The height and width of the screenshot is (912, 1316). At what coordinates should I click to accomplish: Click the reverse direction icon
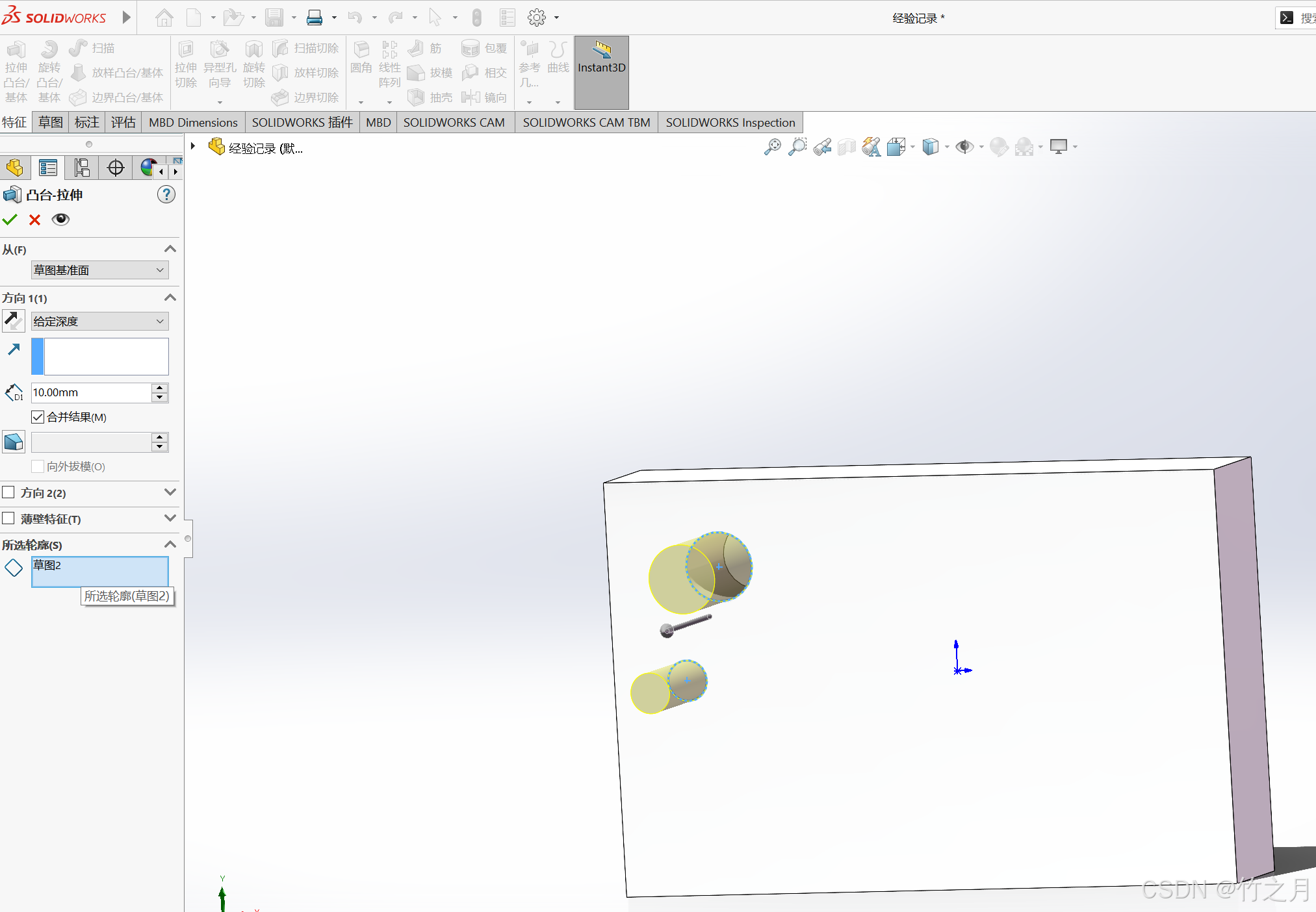click(x=14, y=321)
